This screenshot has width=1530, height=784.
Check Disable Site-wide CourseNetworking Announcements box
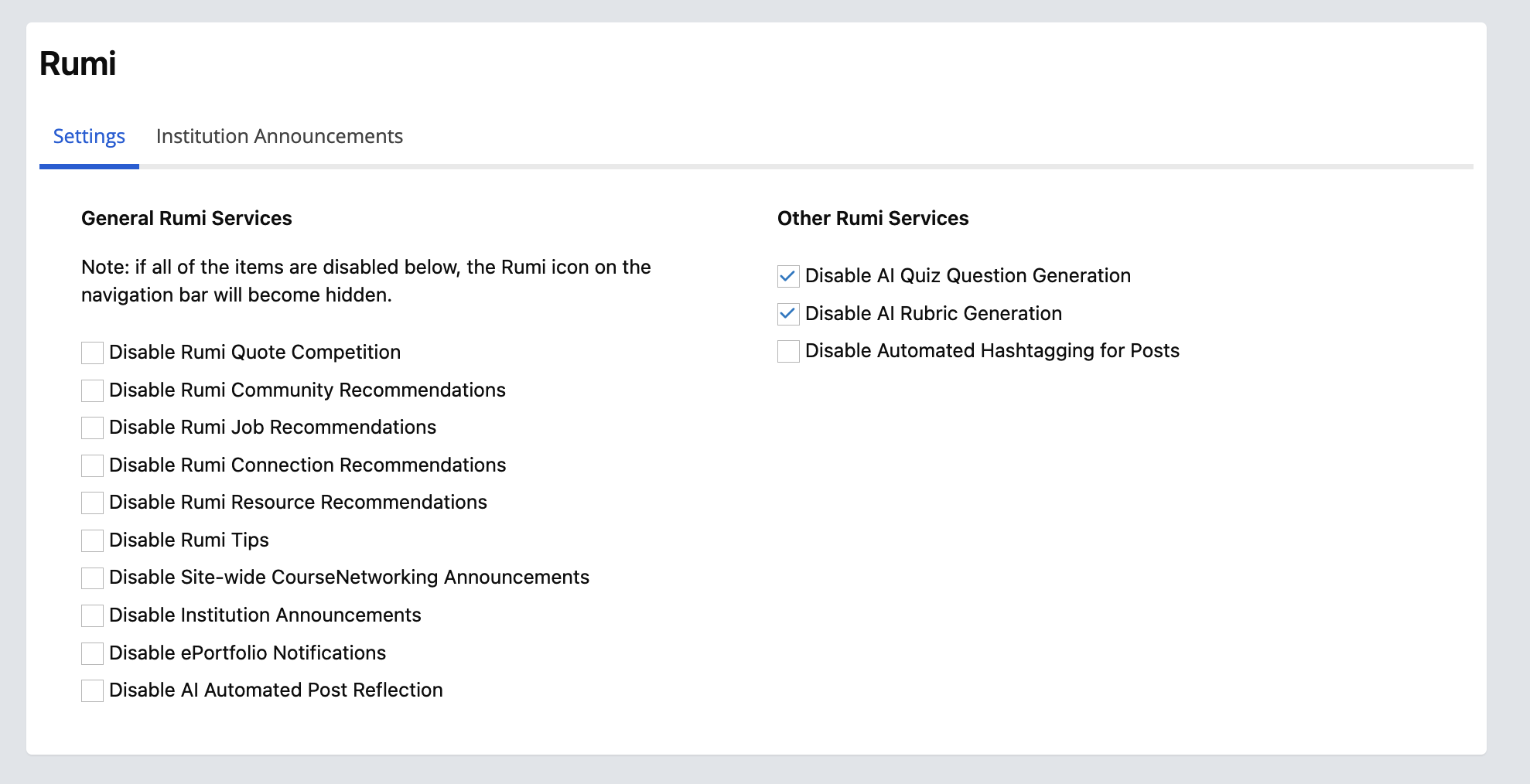[x=93, y=578]
